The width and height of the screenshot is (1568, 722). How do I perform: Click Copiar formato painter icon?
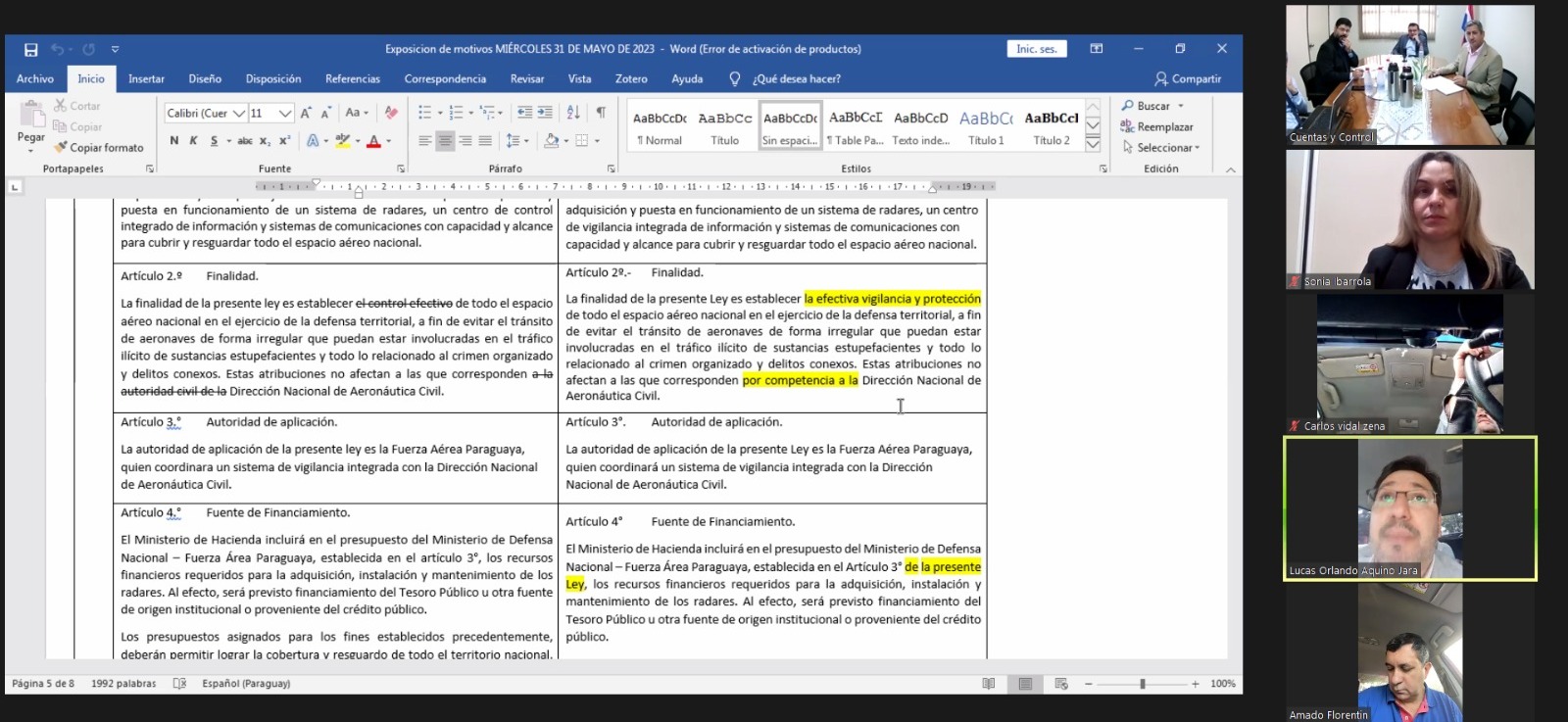click(x=61, y=147)
